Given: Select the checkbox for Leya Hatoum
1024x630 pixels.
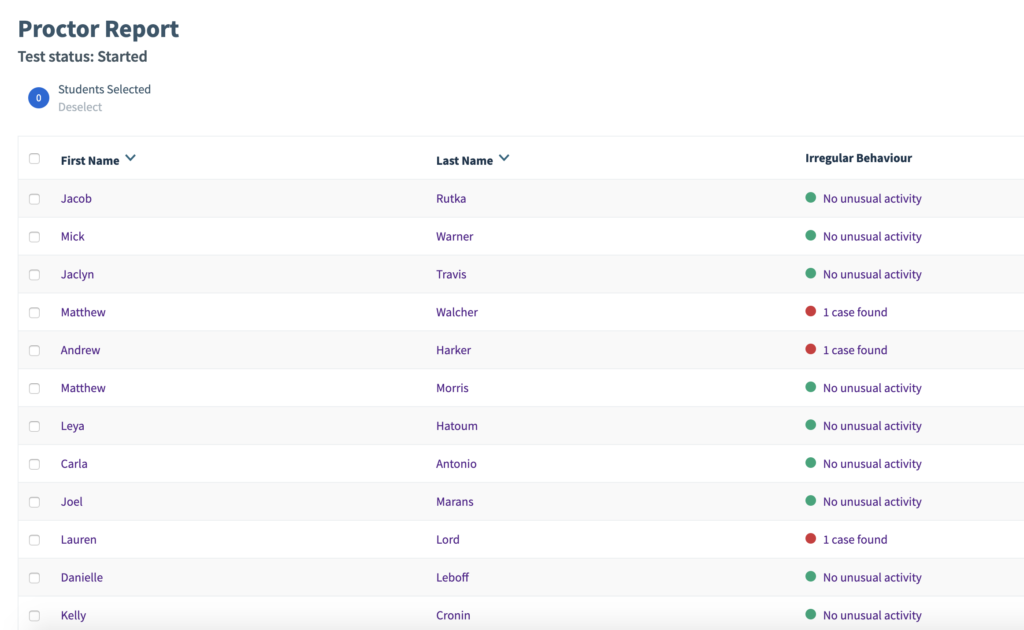Looking at the screenshot, I should tap(35, 426).
